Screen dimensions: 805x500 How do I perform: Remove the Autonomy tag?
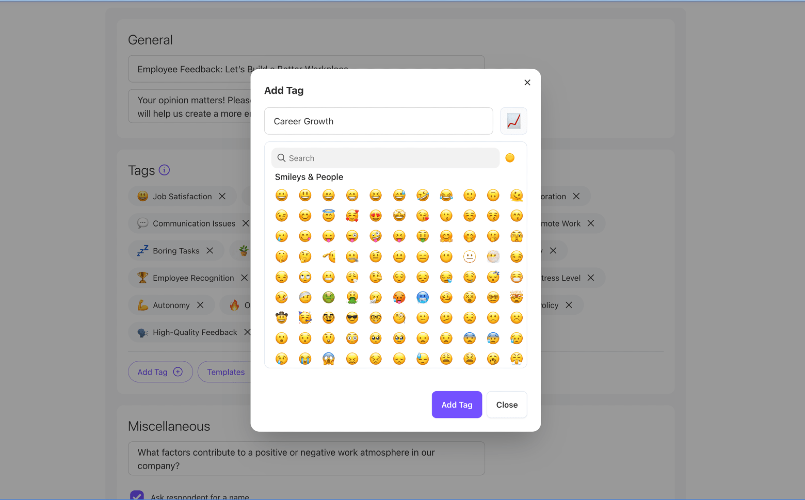click(200, 305)
